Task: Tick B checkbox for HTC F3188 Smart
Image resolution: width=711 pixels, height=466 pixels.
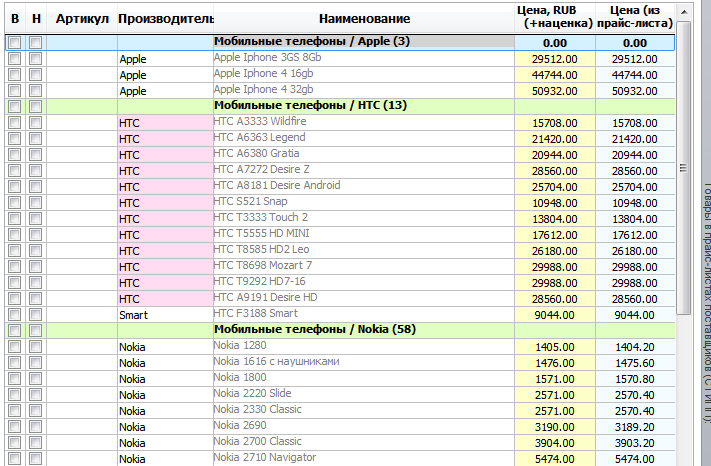Action: [15, 315]
